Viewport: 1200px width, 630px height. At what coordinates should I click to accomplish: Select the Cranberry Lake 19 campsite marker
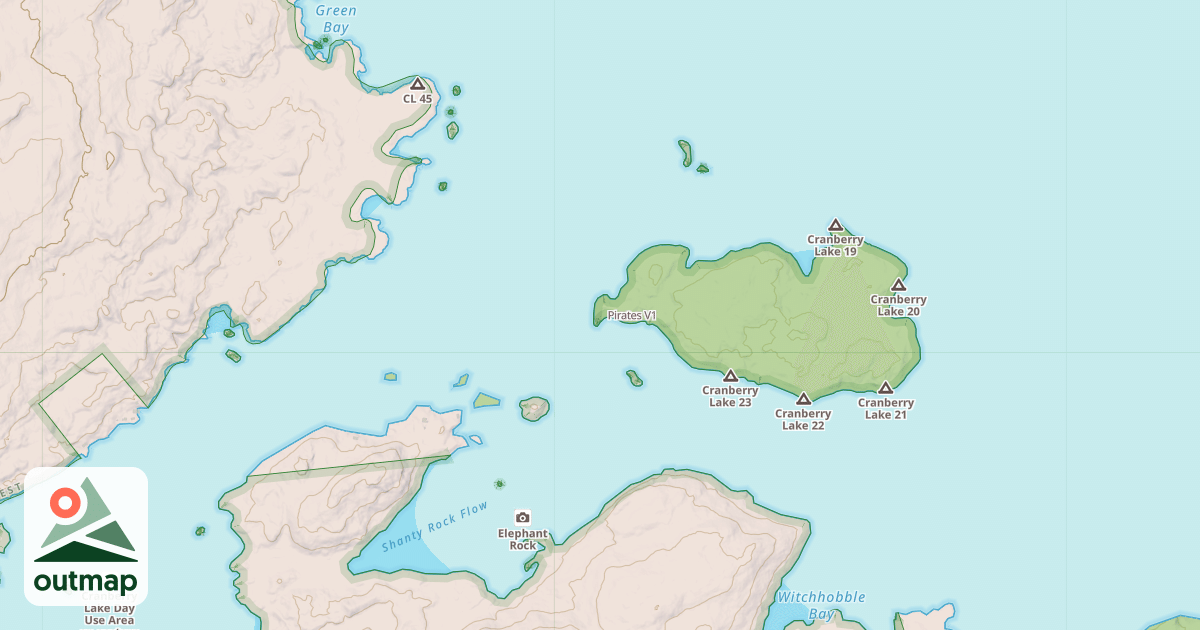(835, 225)
